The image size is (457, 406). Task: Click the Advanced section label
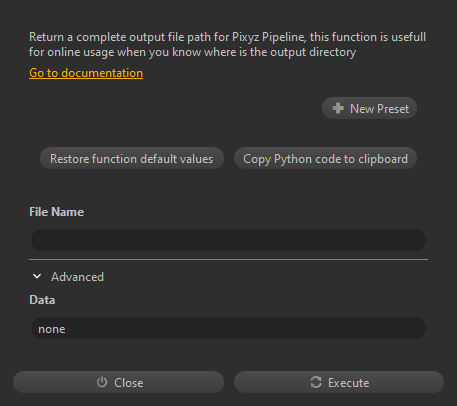point(77,277)
